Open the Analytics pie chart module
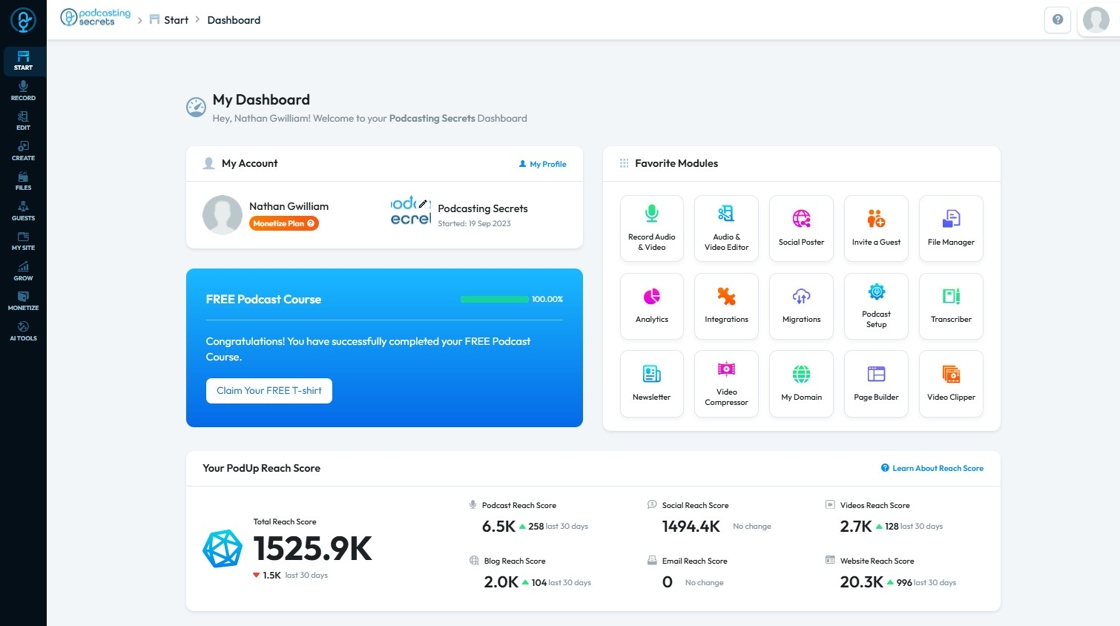 click(651, 306)
